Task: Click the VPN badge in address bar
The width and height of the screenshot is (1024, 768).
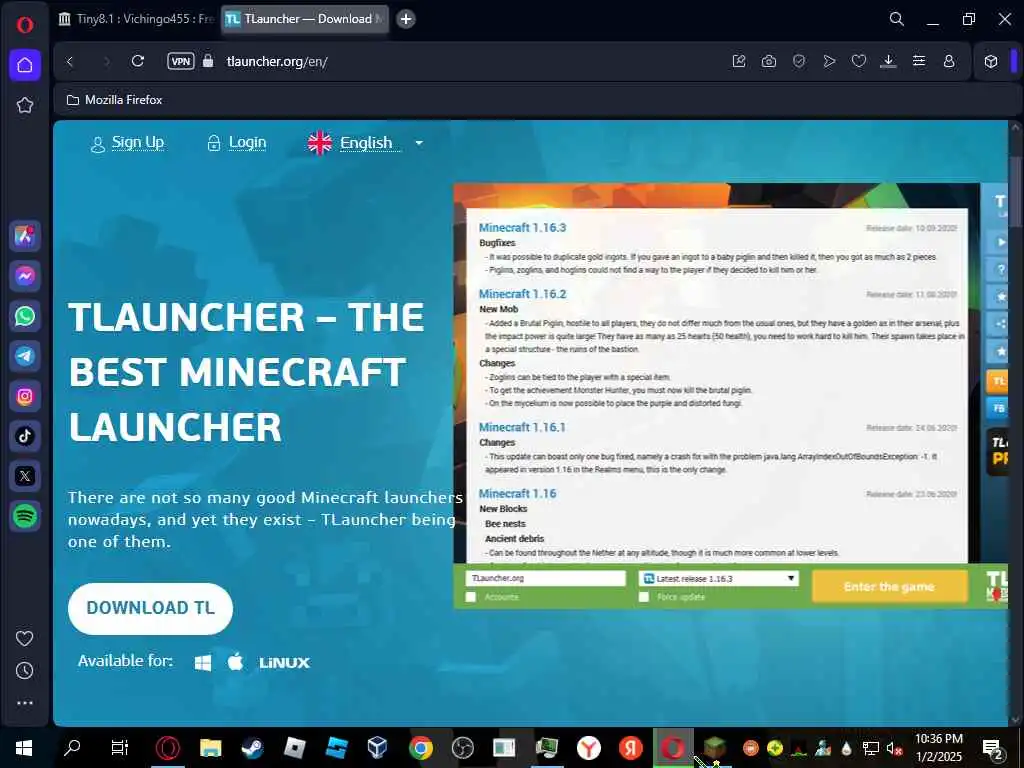Action: 181,61
